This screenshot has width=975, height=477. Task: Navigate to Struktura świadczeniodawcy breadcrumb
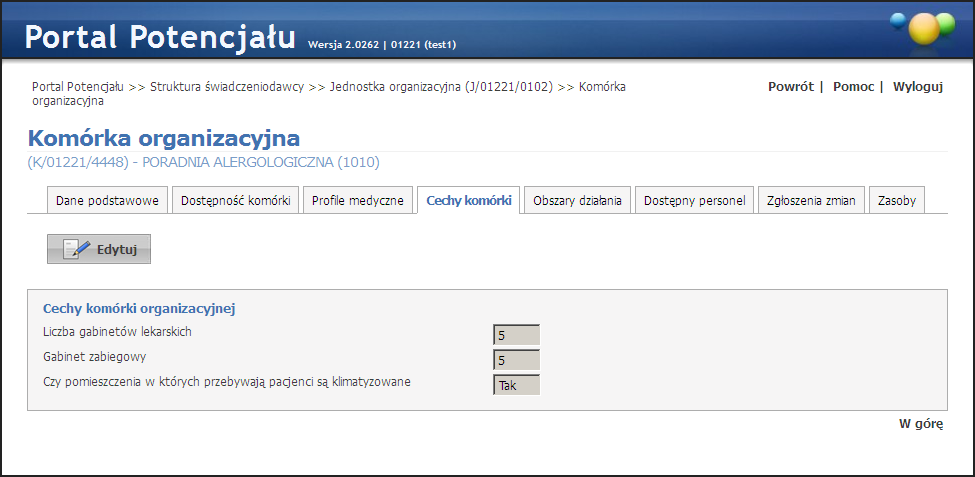pos(227,87)
